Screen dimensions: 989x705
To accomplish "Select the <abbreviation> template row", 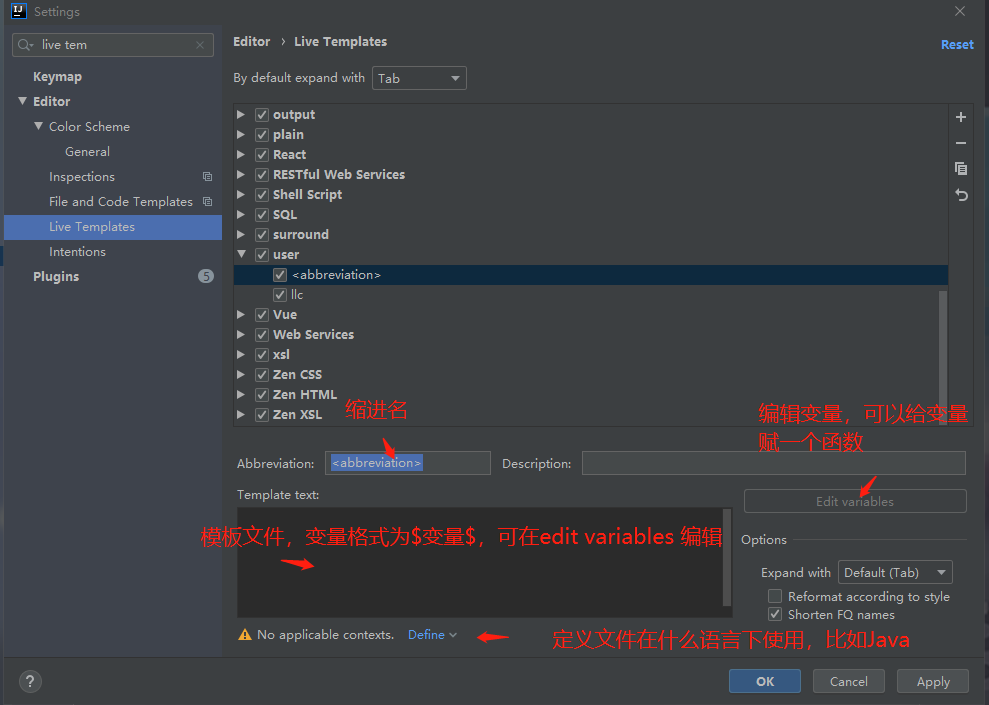I will tap(590, 275).
